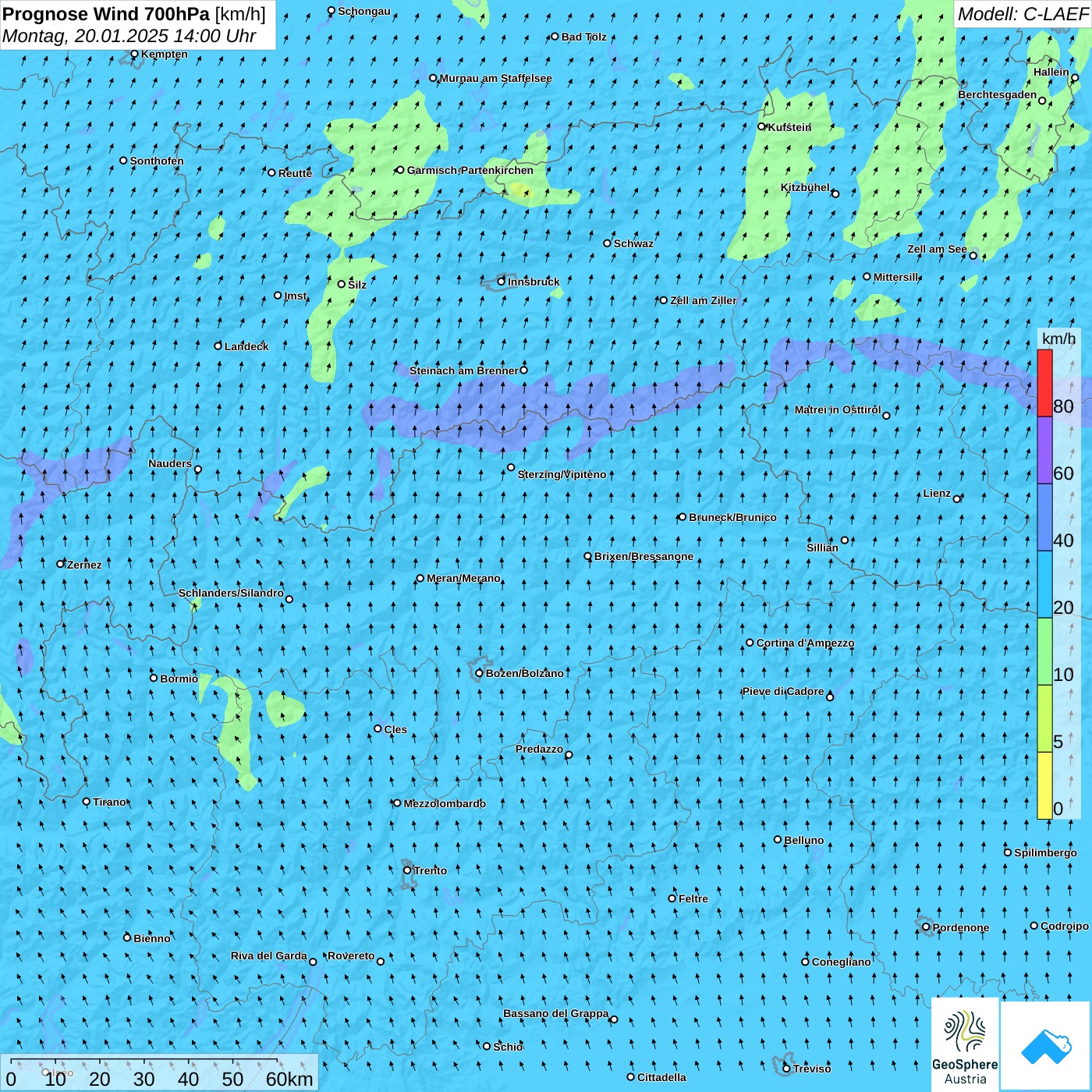Click the Kufstein city marker
Image resolution: width=1092 pixels, height=1092 pixels.
pos(762,126)
